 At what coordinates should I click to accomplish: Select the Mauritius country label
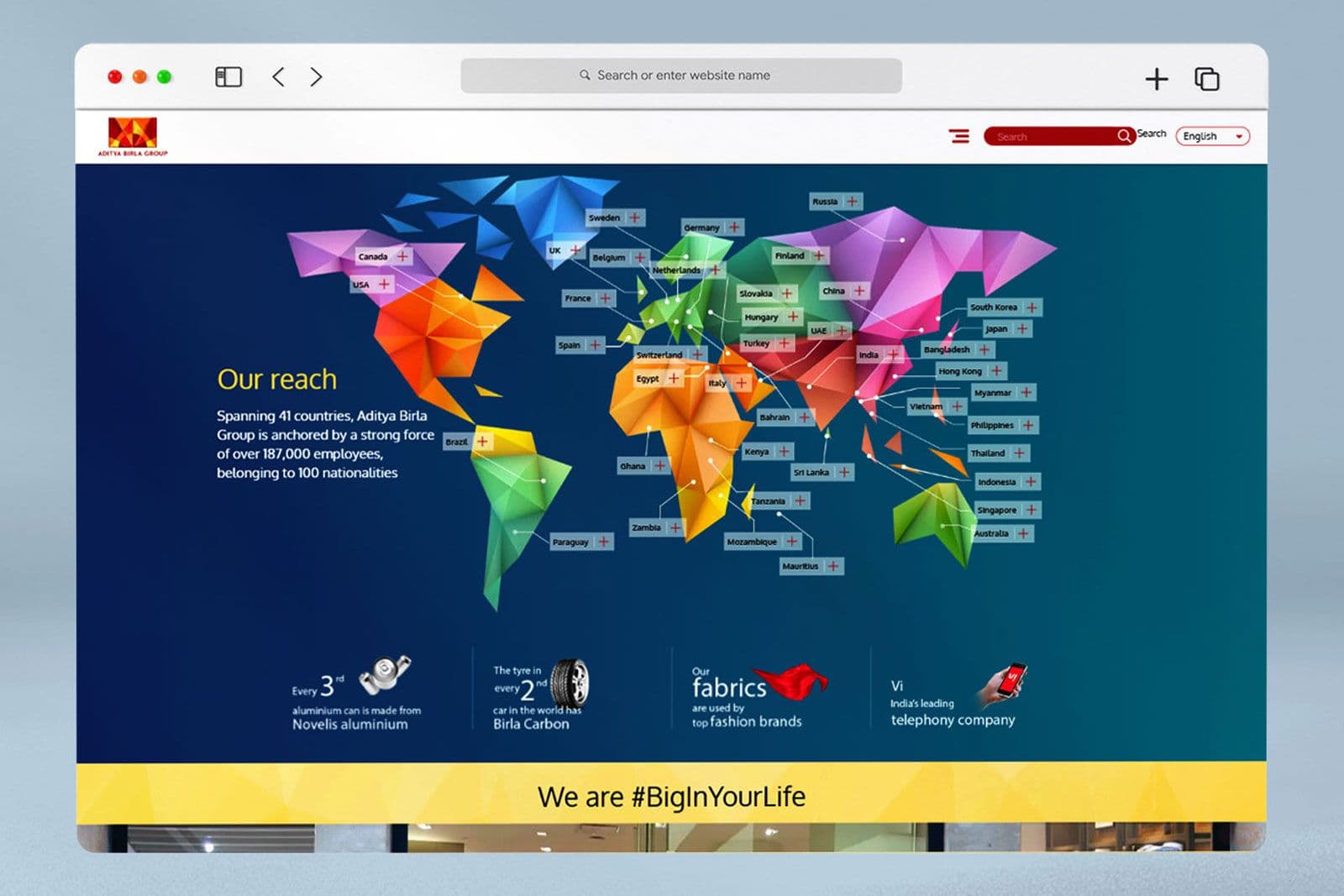tap(801, 567)
